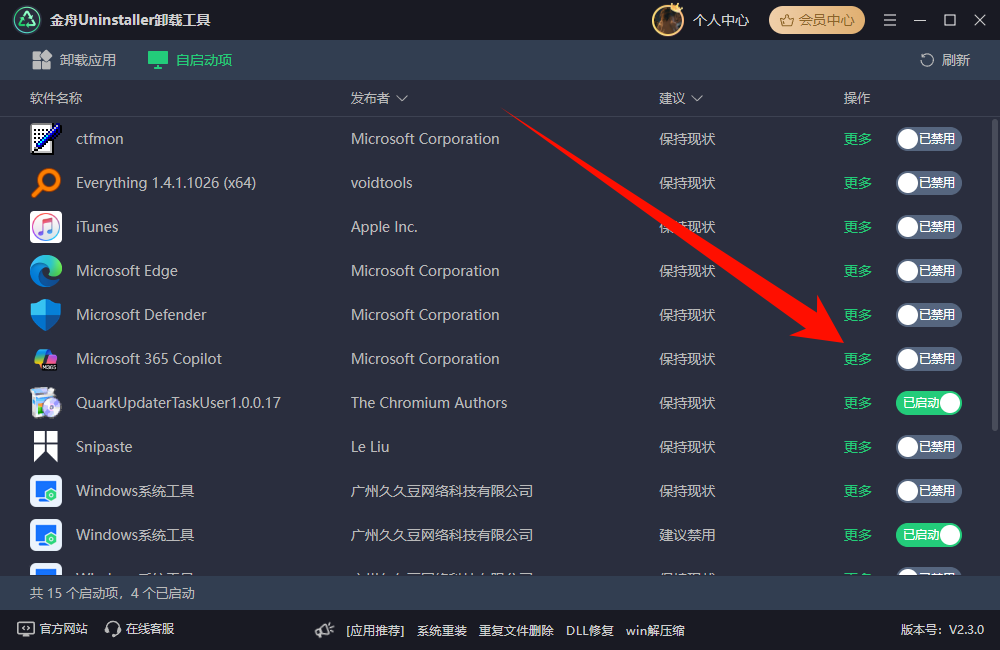Click the user avatar picture
Screen dimensions: 1000x650
pos(667,19)
